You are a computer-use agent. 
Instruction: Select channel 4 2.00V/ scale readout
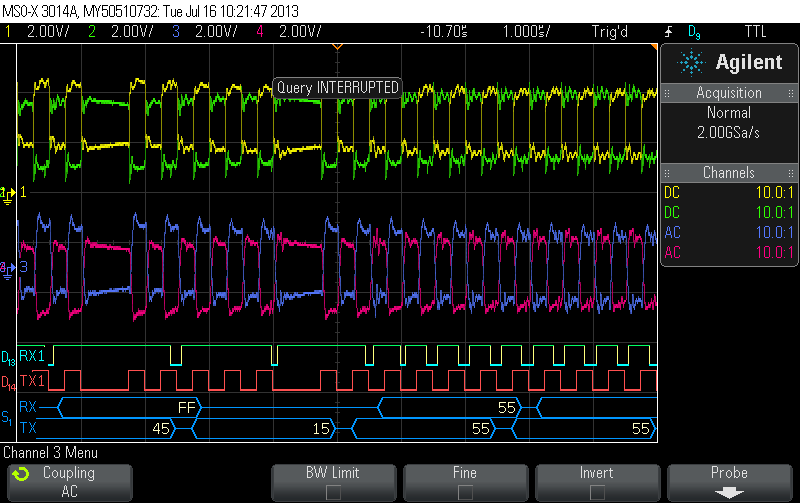click(x=301, y=32)
